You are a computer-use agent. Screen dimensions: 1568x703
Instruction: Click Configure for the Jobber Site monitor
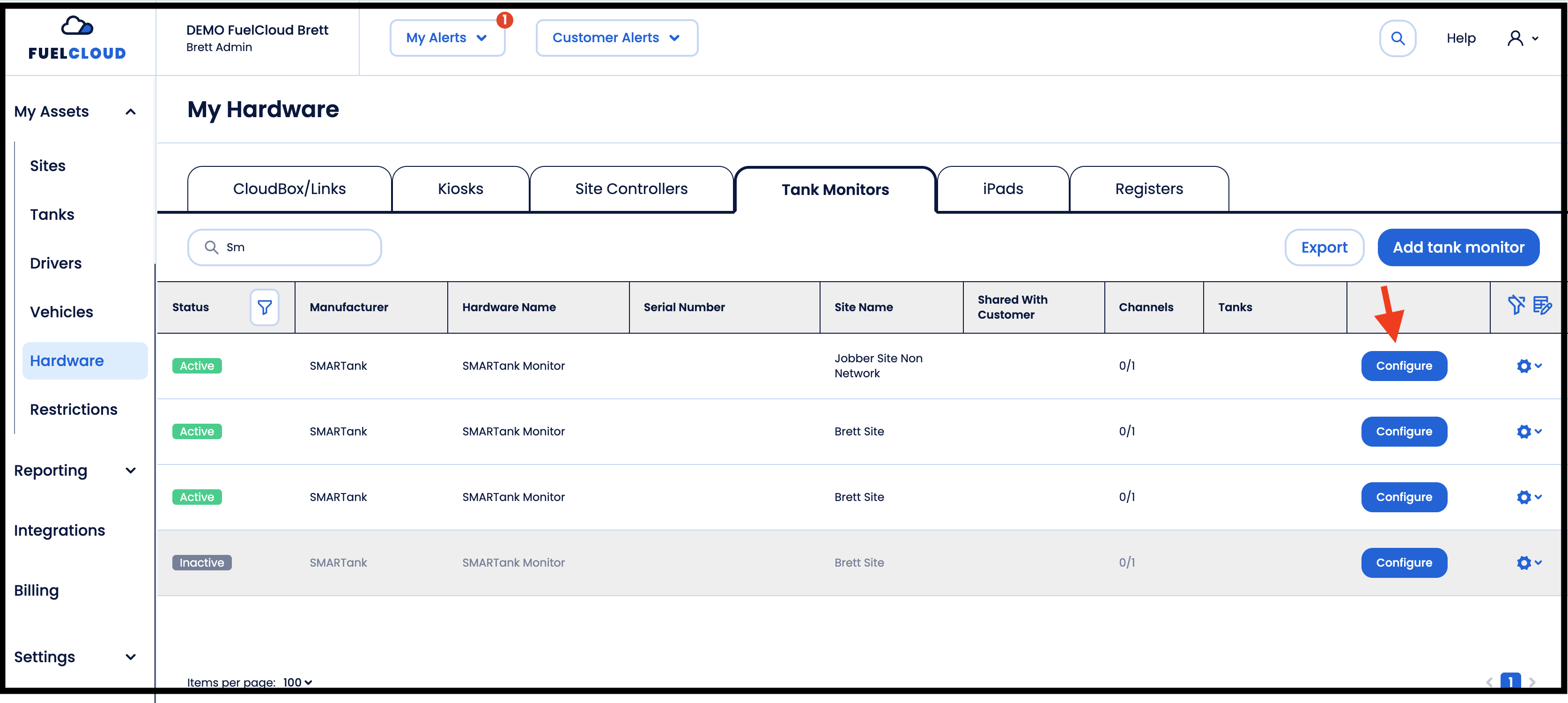pos(1404,366)
